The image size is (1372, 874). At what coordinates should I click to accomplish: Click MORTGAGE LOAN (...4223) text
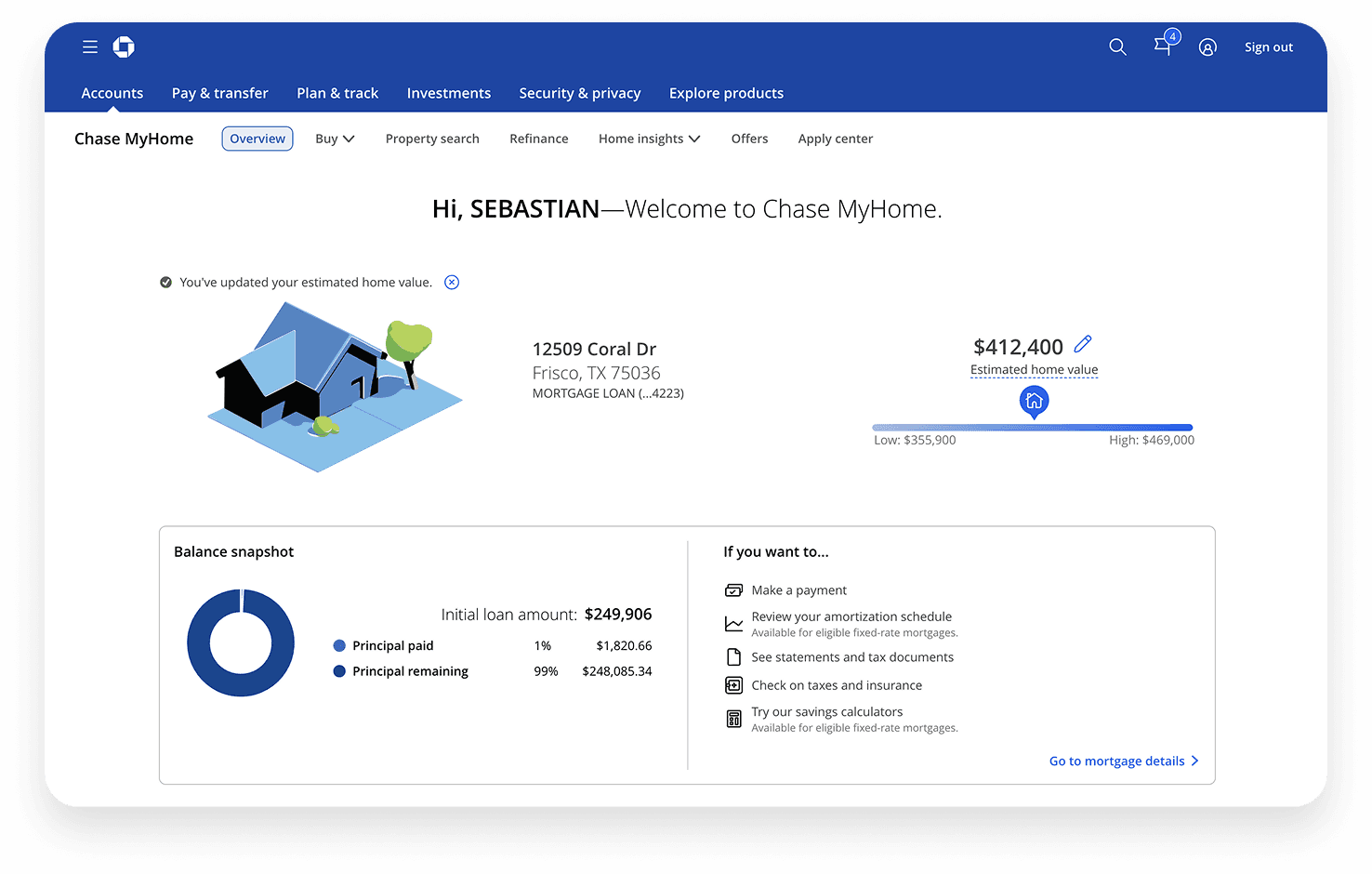pos(608,393)
